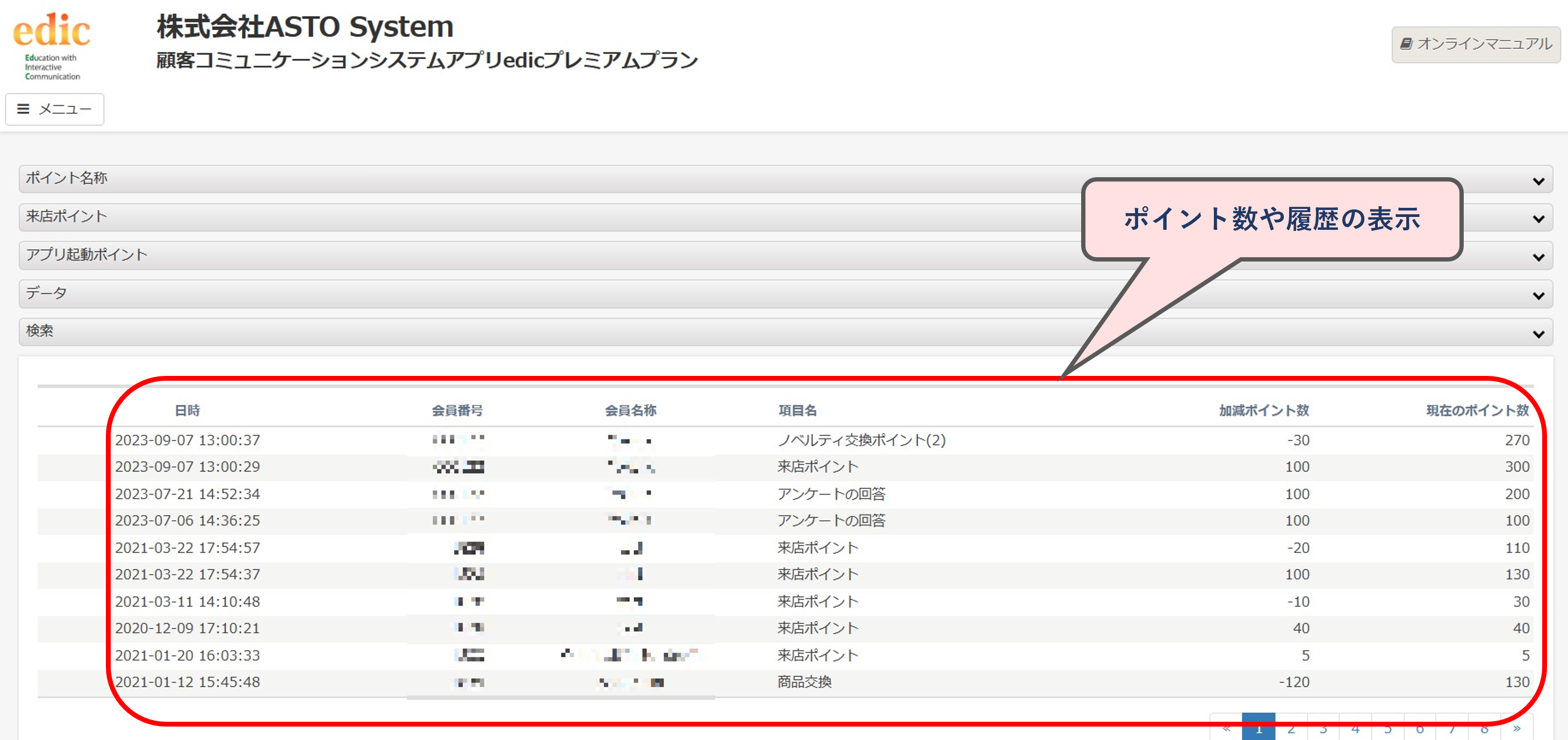Click the ポイント名称 chevron arrow
The image size is (1568, 740).
coord(1538,182)
